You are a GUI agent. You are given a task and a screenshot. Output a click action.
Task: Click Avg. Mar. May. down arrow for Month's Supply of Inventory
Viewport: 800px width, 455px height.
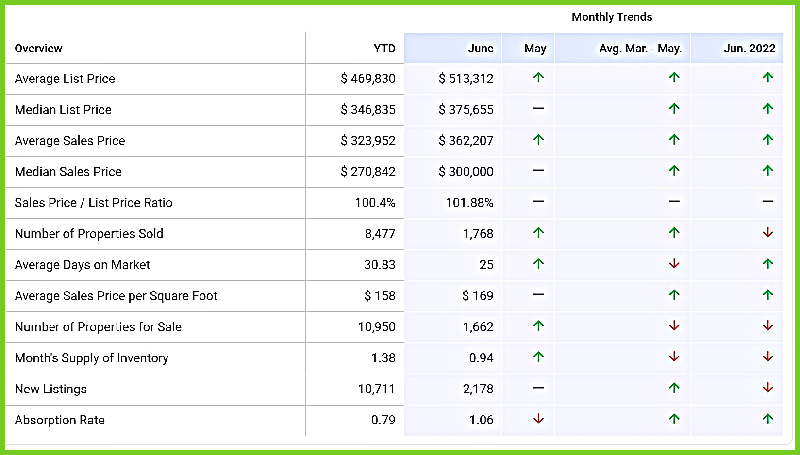pos(674,357)
